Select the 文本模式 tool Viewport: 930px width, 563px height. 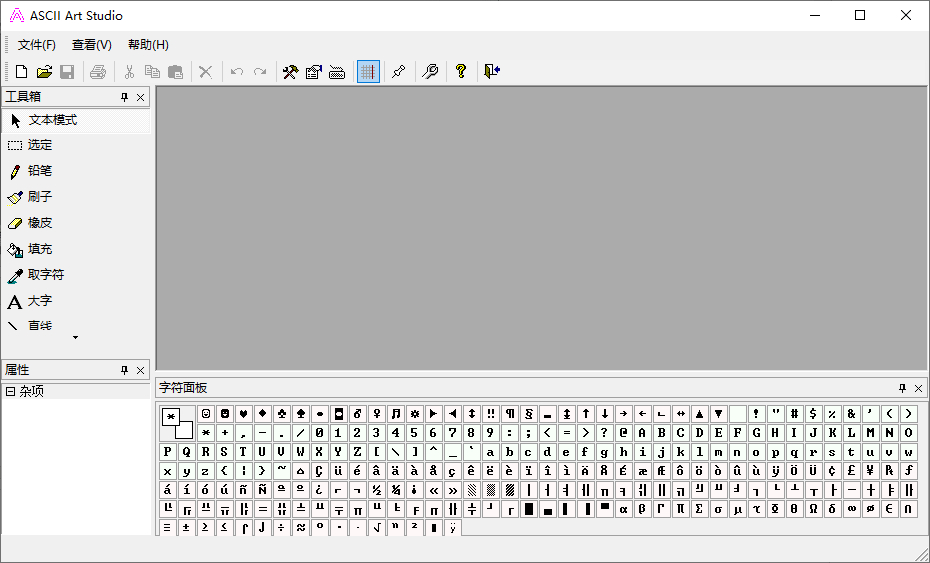tap(76, 120)
